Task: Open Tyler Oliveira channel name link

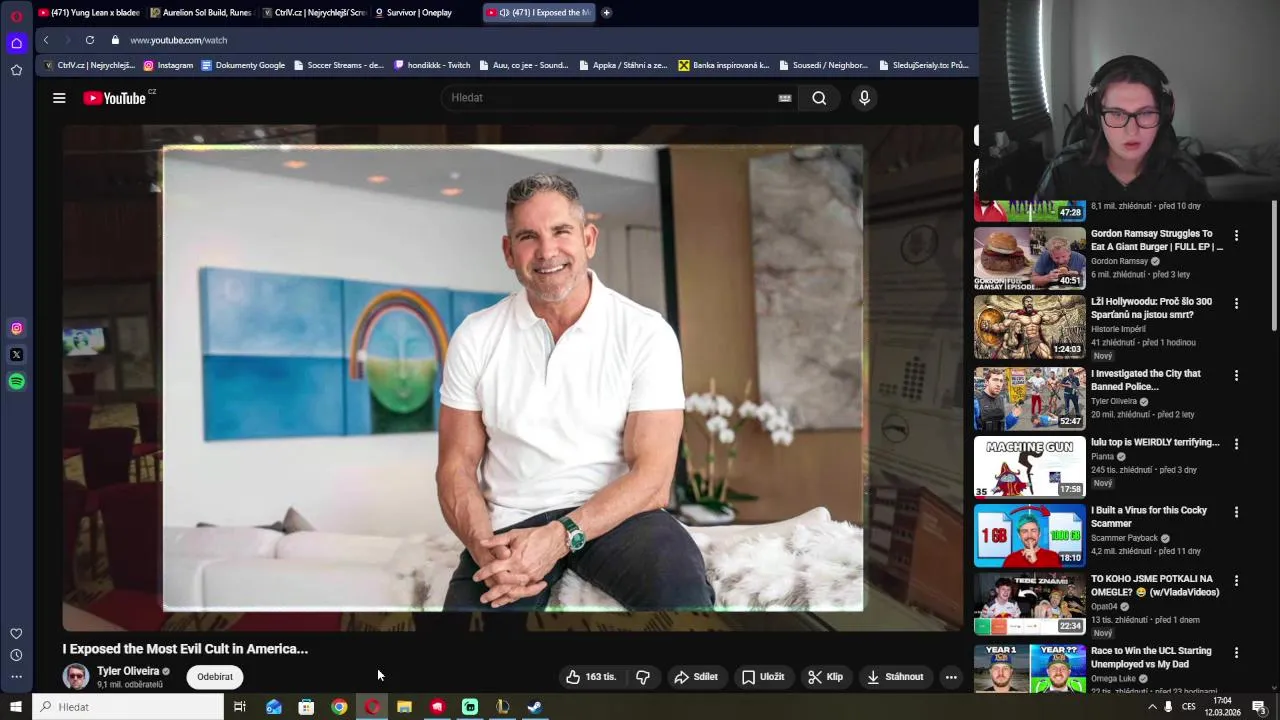Action: [x=128, y=671]
